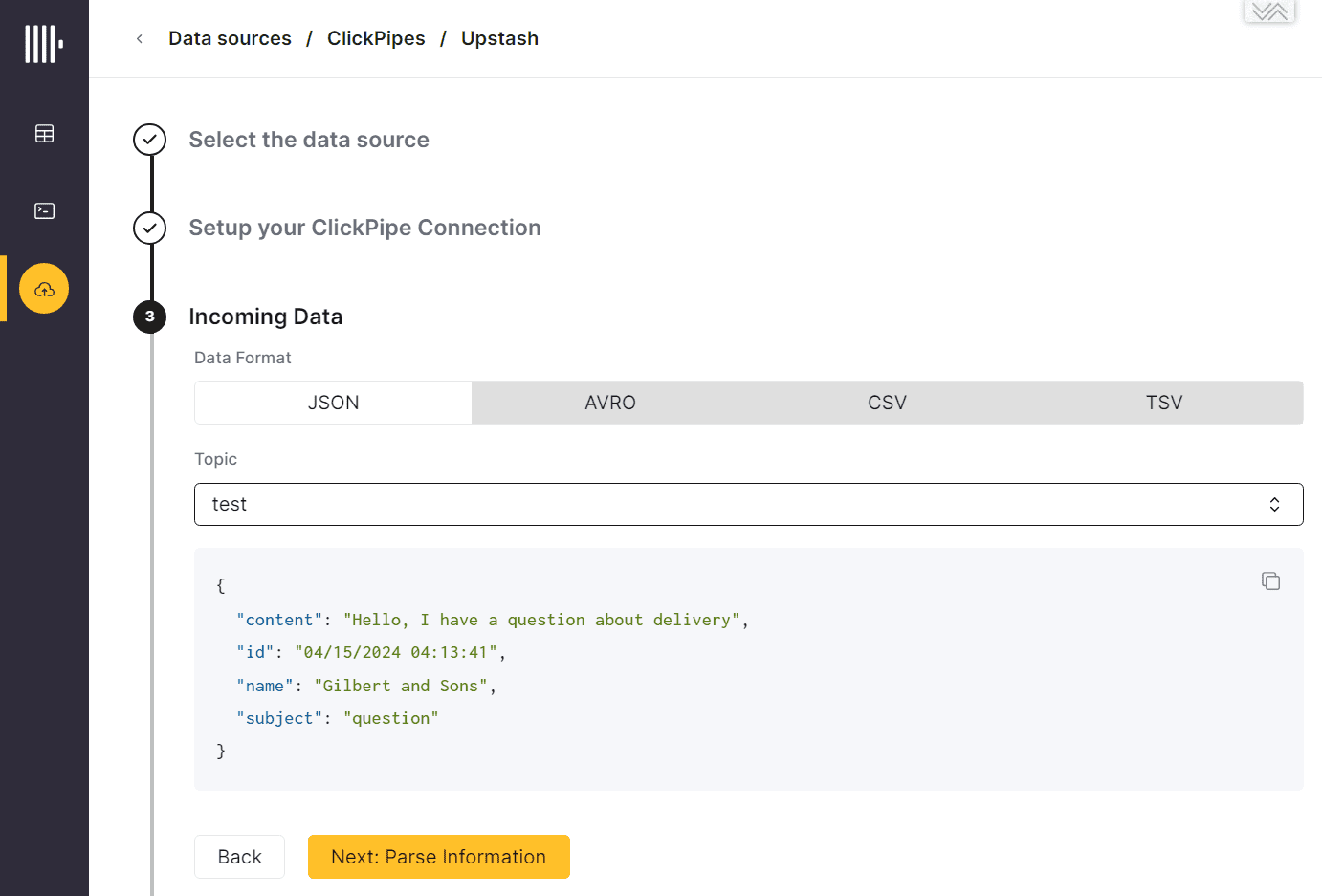Click the Back button
Viewport: 1322px width, 896px height.
click(x=239, y=857)
